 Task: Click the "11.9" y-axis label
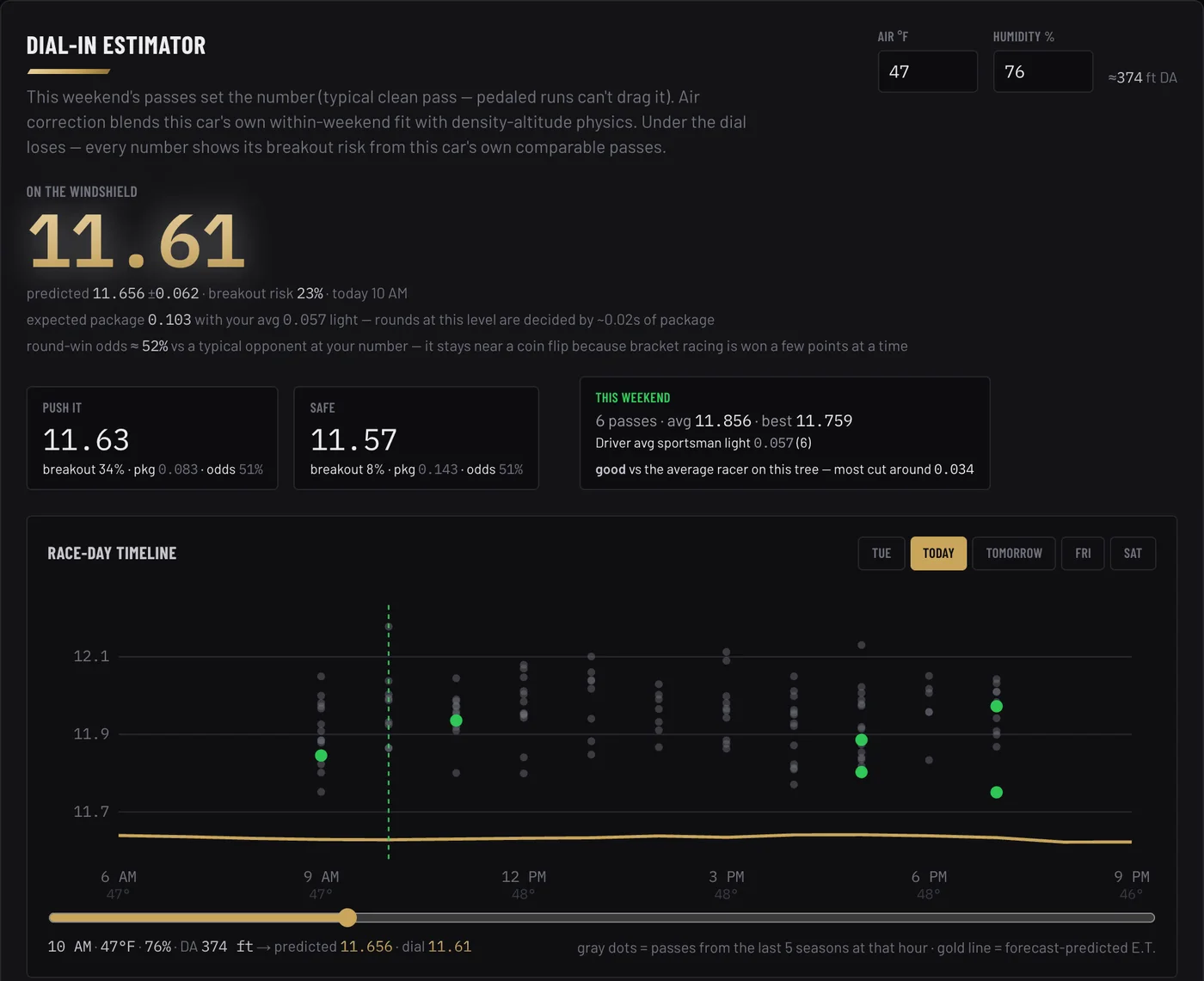pos(91,733)
